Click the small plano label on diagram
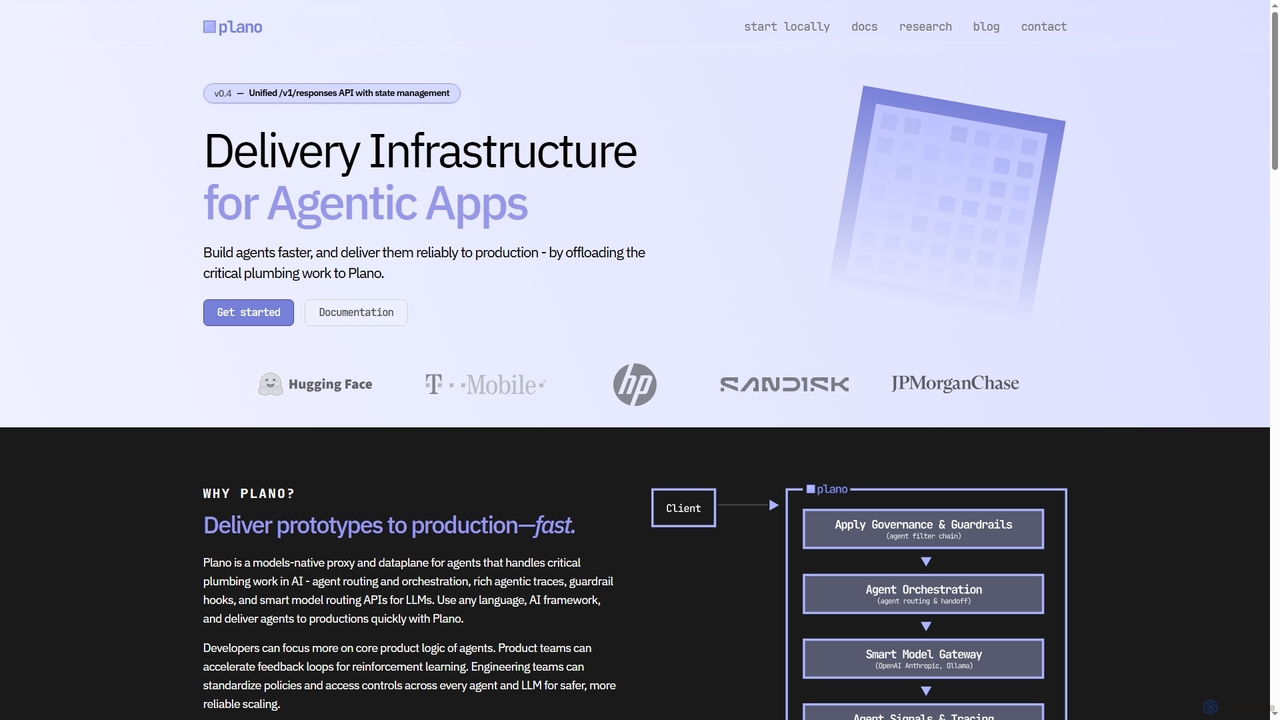 tap(827, 489)
